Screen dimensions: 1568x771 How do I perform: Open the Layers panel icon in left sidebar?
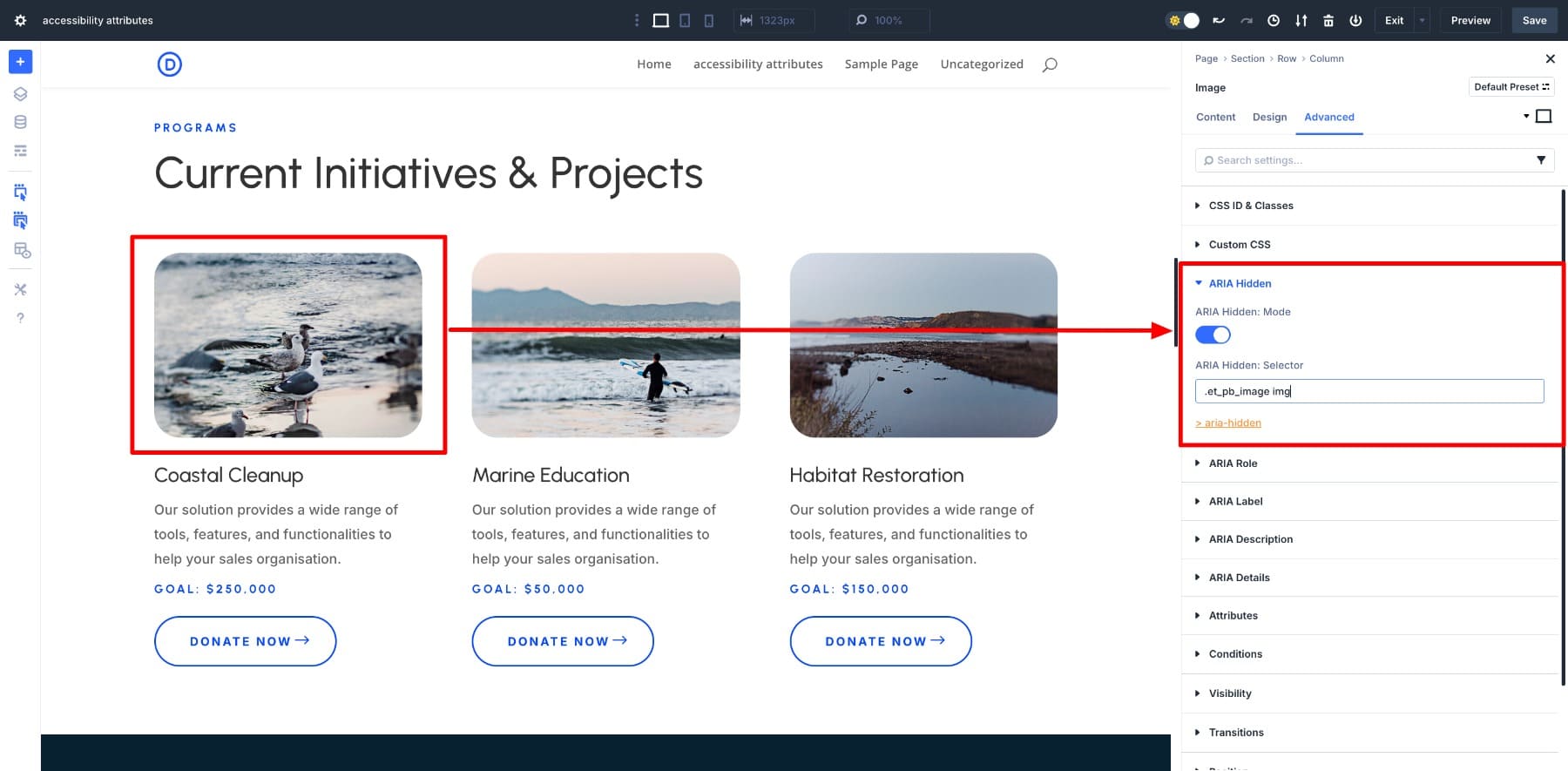(x=20, y=94)
